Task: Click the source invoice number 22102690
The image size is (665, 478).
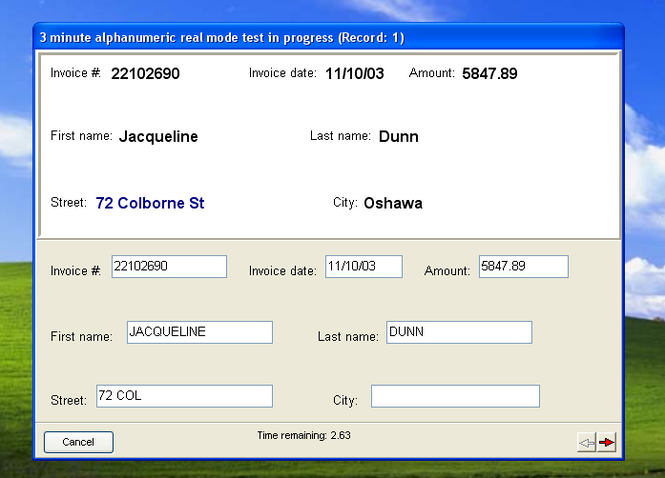Action: click(x=145, y=74)
